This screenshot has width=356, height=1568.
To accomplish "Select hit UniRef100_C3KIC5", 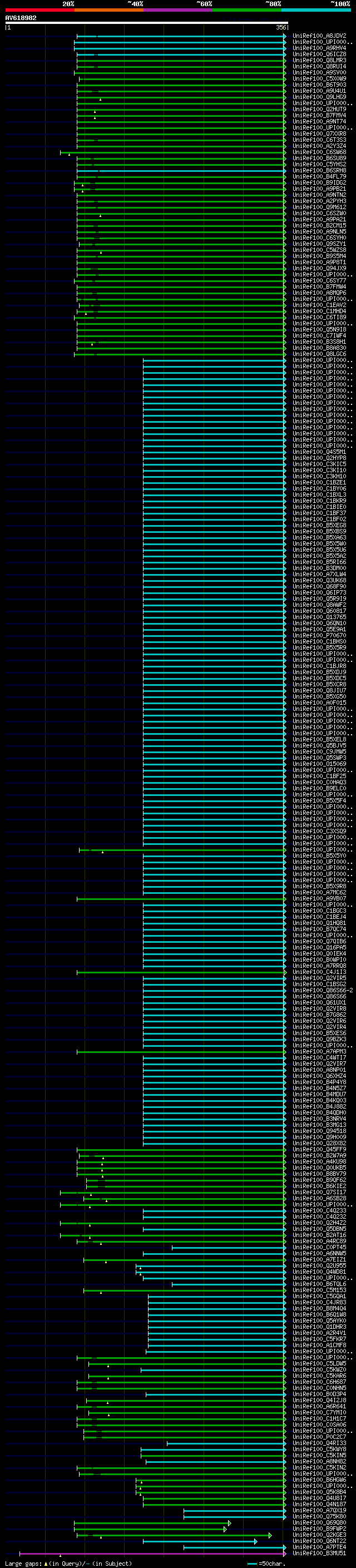I will click(x=319, y=464).
